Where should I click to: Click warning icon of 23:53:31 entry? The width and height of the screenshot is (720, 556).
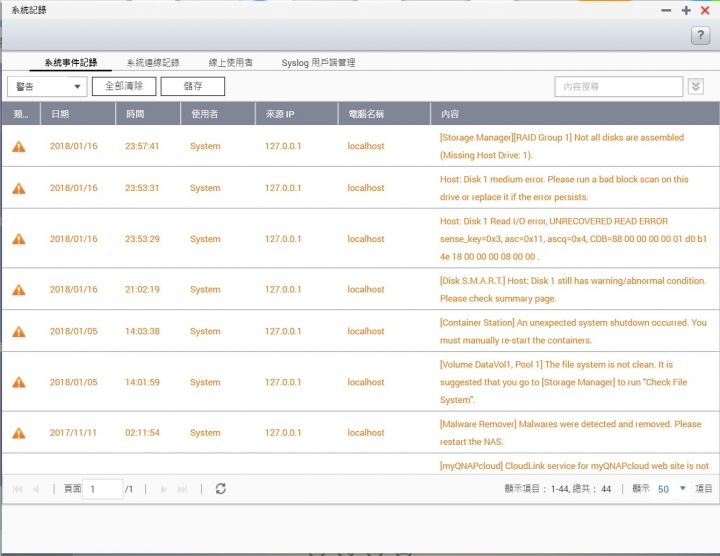tap(18, 188)
